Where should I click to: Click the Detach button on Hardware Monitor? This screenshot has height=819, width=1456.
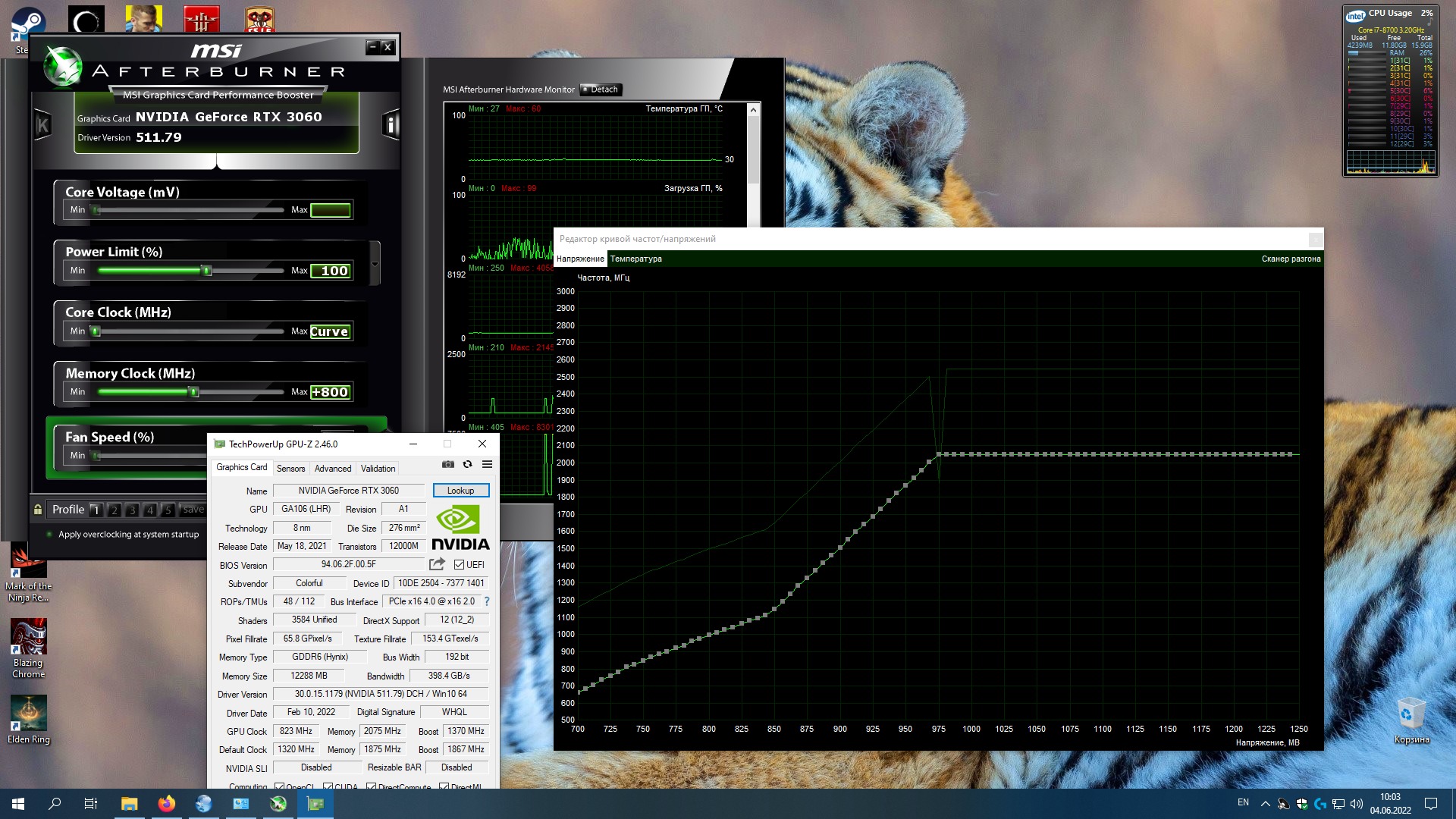601,89
